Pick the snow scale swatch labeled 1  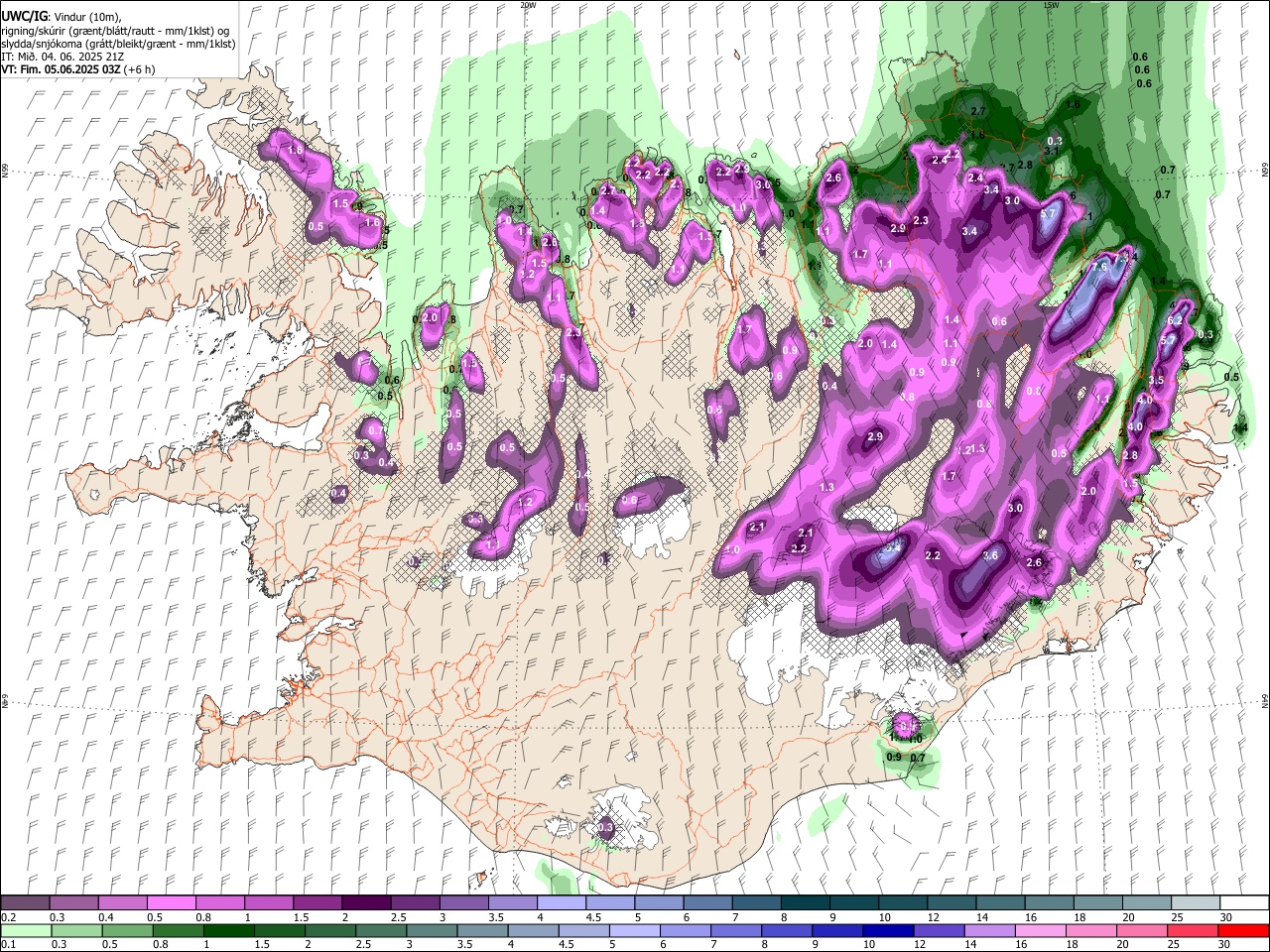coord(268,903)
